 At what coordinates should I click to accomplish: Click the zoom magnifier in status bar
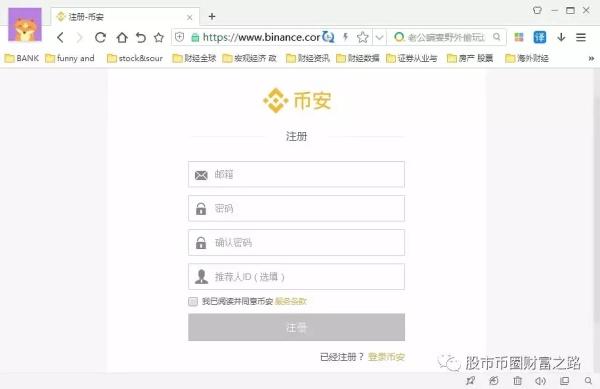(588, 381)
